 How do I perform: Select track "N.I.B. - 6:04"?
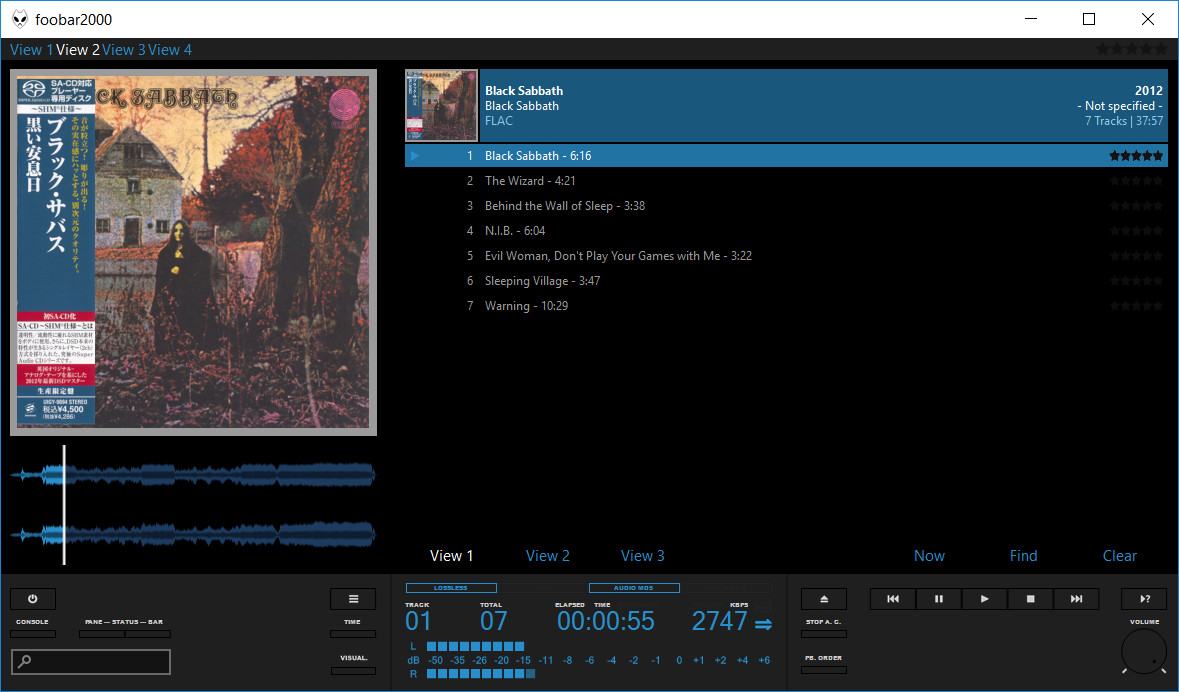tap(787, 230)
